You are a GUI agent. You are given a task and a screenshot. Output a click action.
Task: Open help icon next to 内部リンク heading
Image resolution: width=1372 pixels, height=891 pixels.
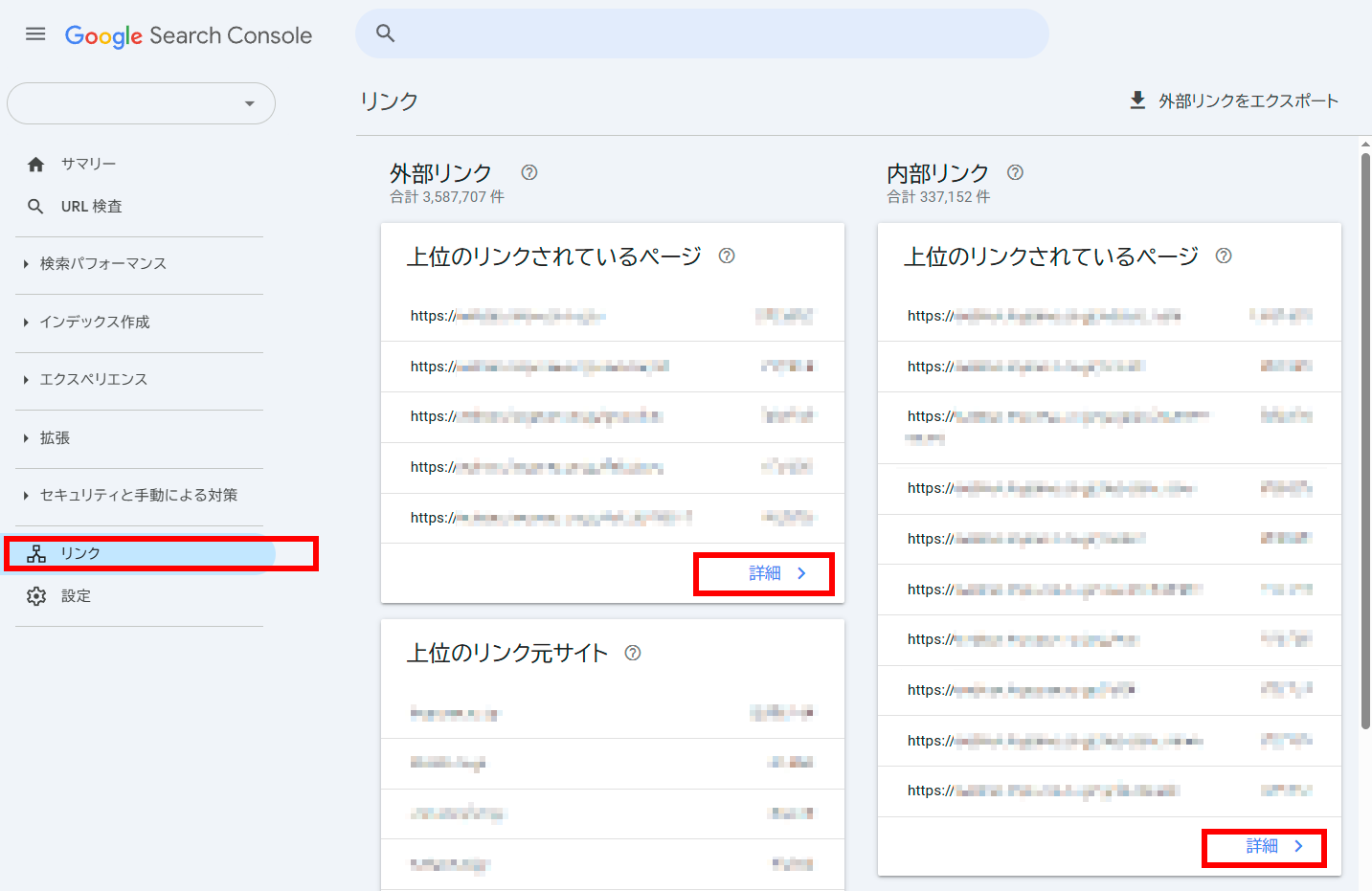point(1015,172)
